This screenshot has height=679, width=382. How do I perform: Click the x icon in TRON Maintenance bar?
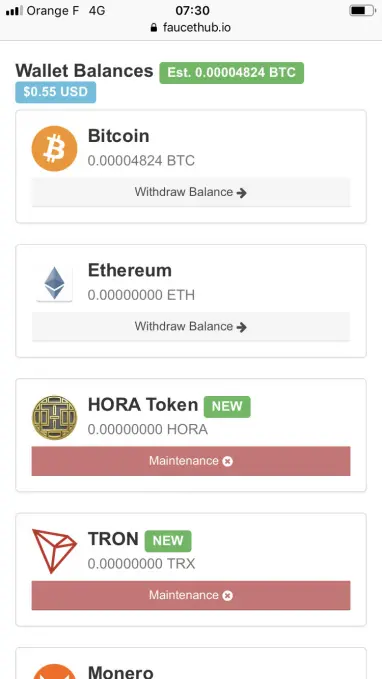coord(228,596)
